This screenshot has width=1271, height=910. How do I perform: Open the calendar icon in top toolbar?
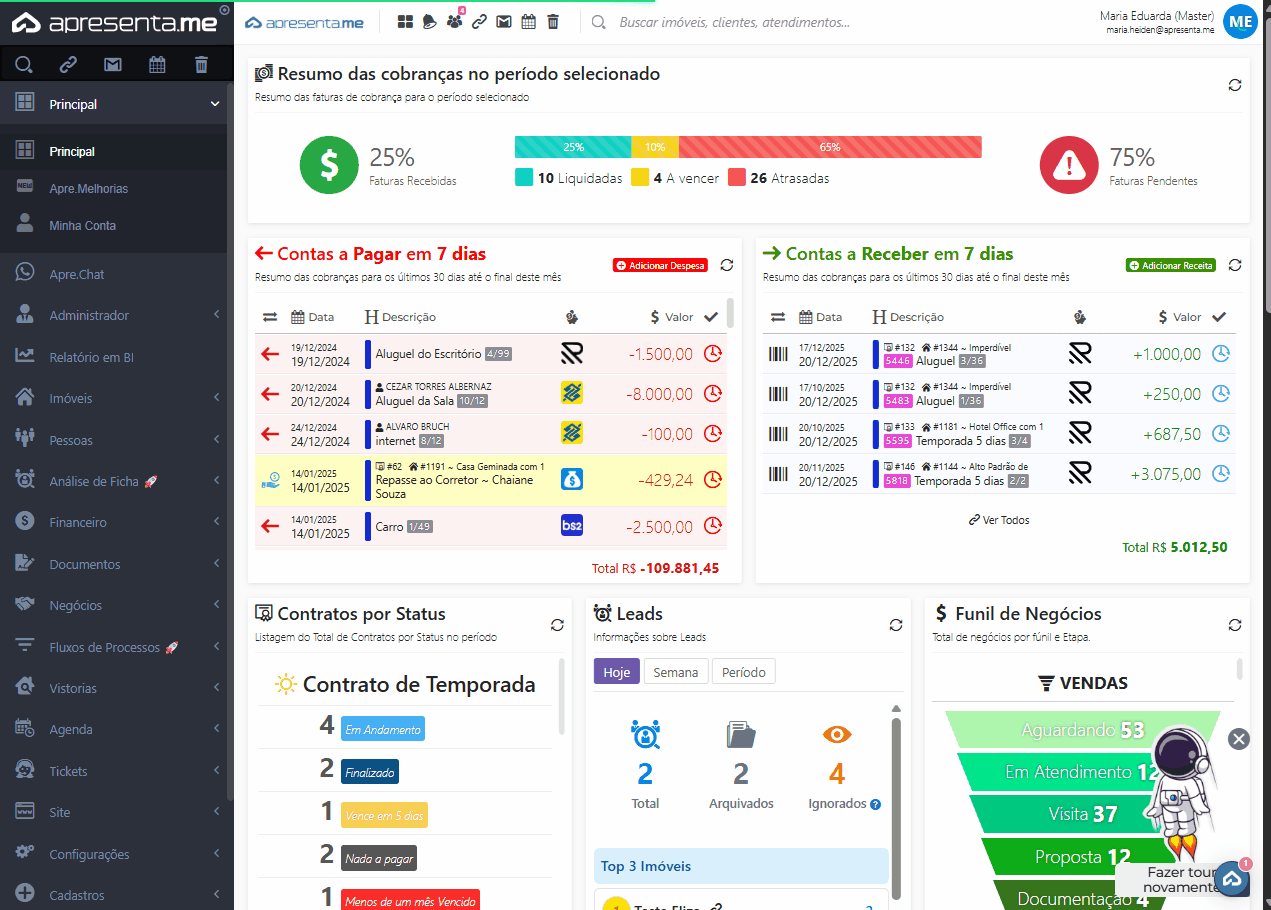tap(529, 22)
